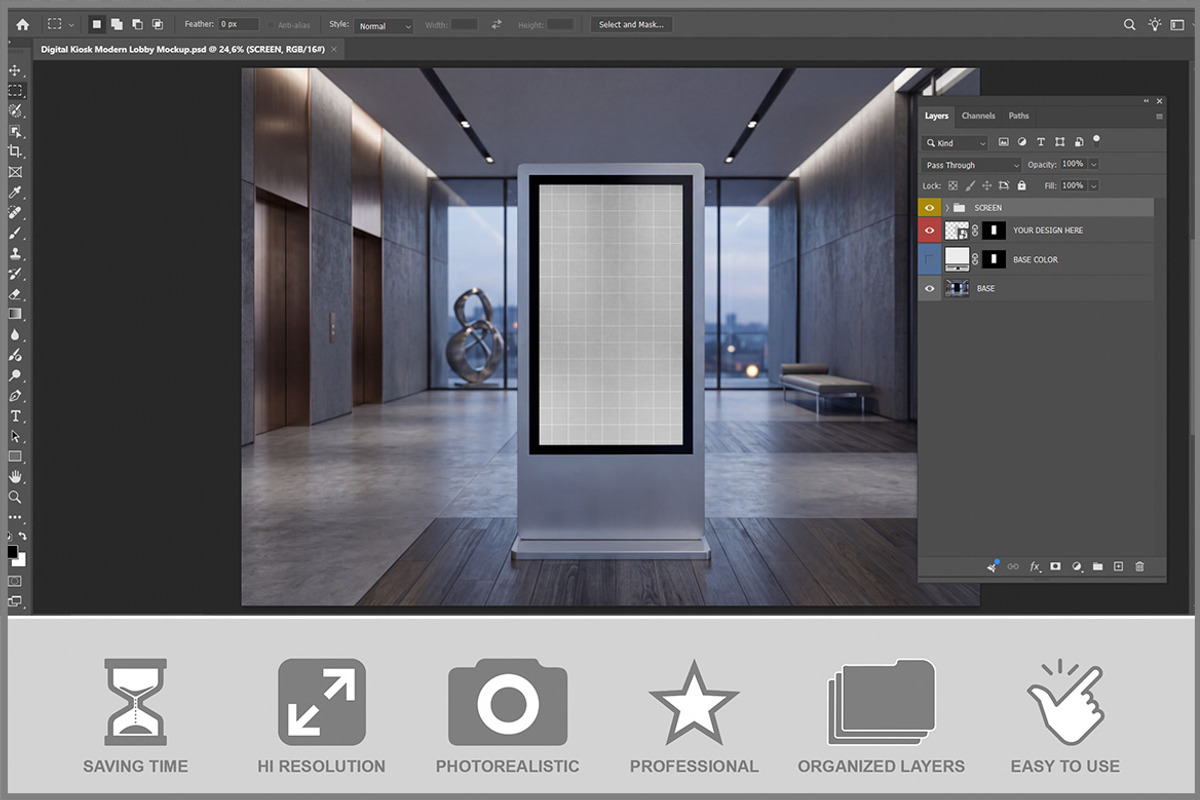Select the History Brush tool

[x=15, y=273]
